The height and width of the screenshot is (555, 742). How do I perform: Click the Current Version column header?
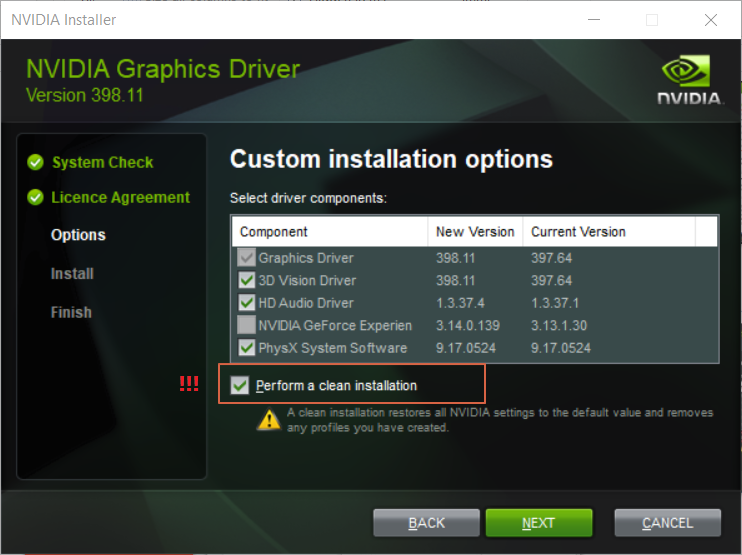click(578, 232)
